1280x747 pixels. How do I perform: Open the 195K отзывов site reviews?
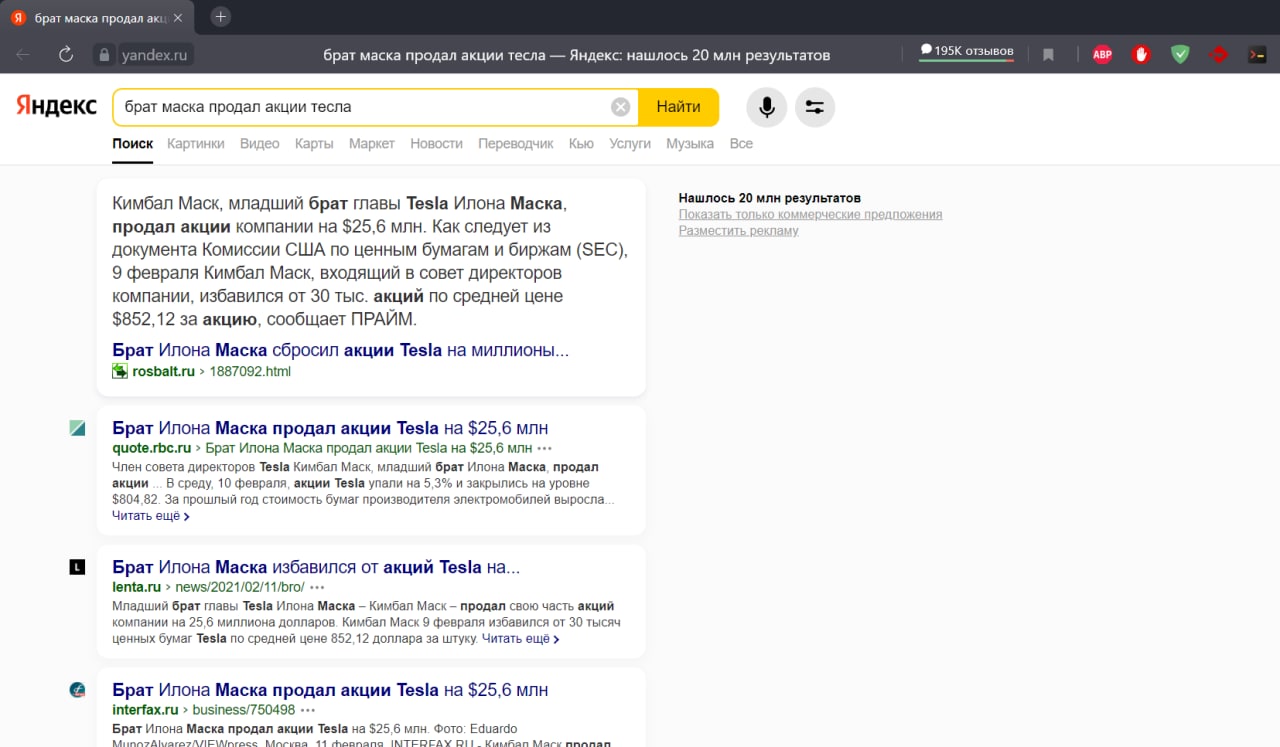966,51
